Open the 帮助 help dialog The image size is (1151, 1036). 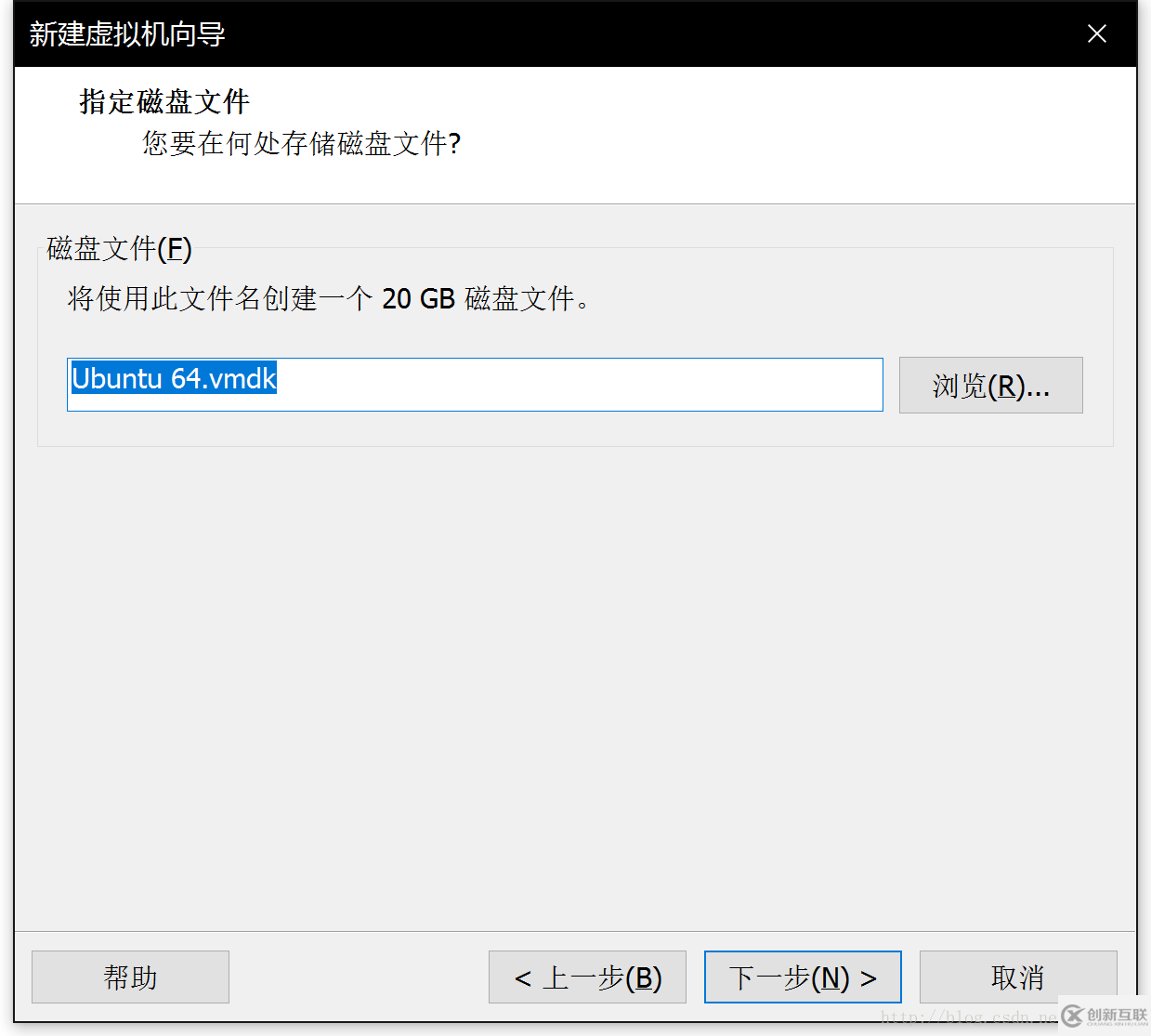(x=130, y=977)
